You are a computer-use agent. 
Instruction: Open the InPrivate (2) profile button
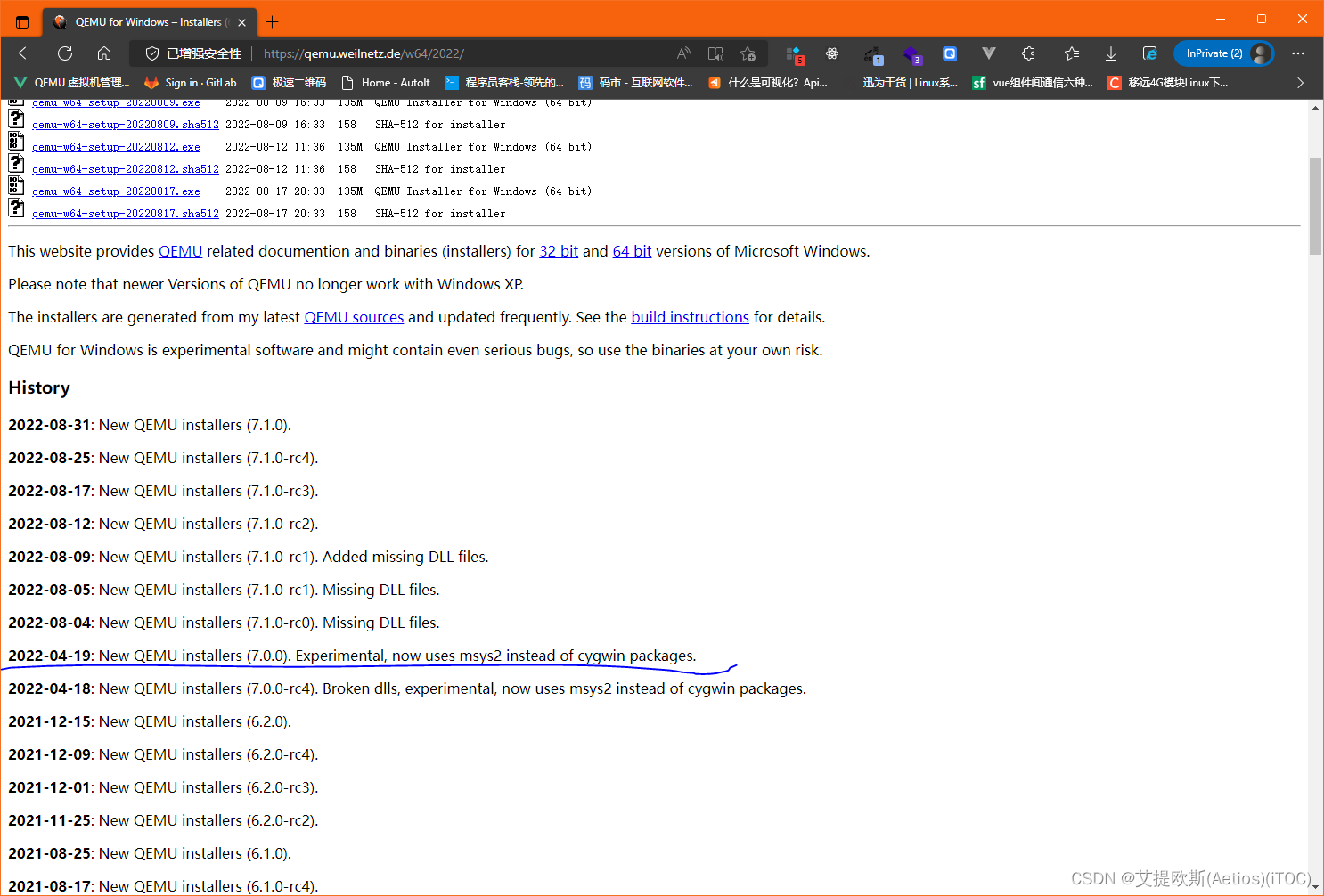[1224, 53]
